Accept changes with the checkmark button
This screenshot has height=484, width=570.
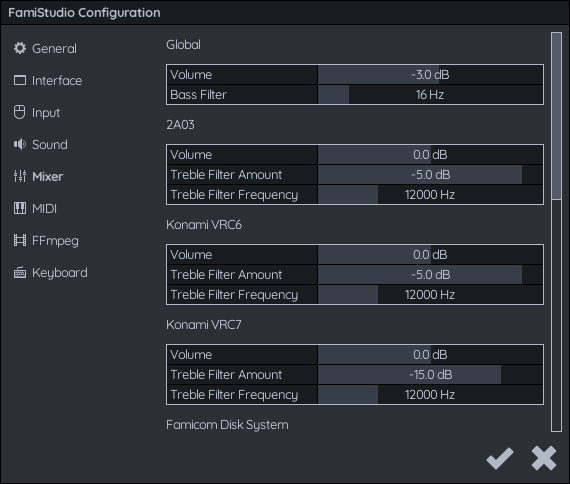tap(500, 458)
